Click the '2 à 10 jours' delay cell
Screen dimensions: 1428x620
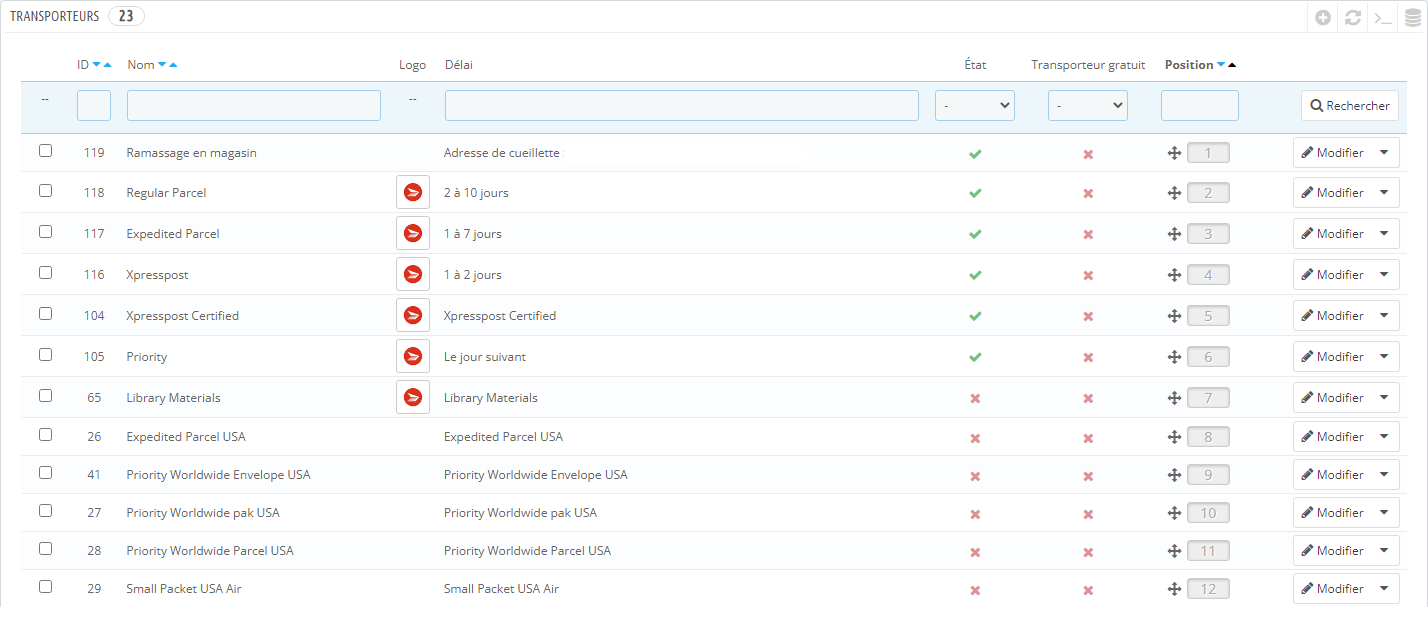click(476, 193)
